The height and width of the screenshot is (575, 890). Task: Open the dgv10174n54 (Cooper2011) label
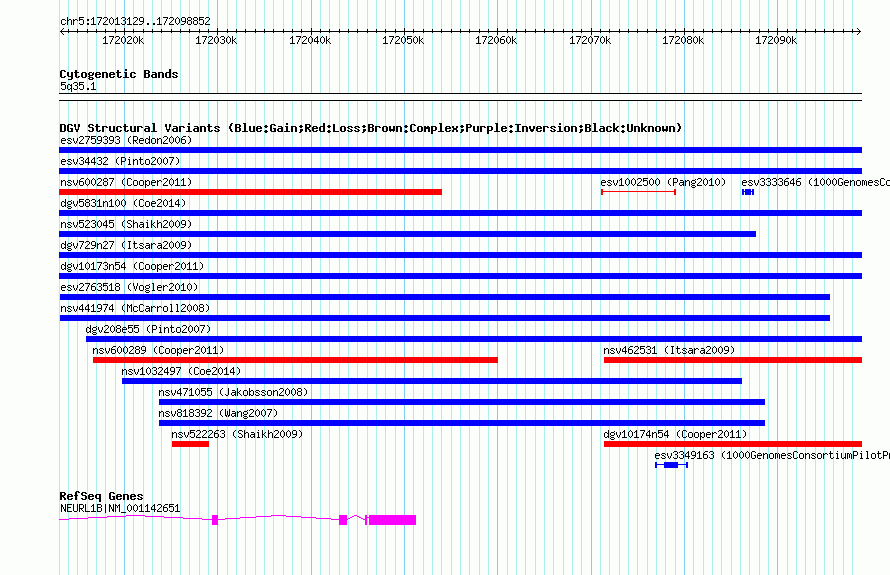pos(675,434)
